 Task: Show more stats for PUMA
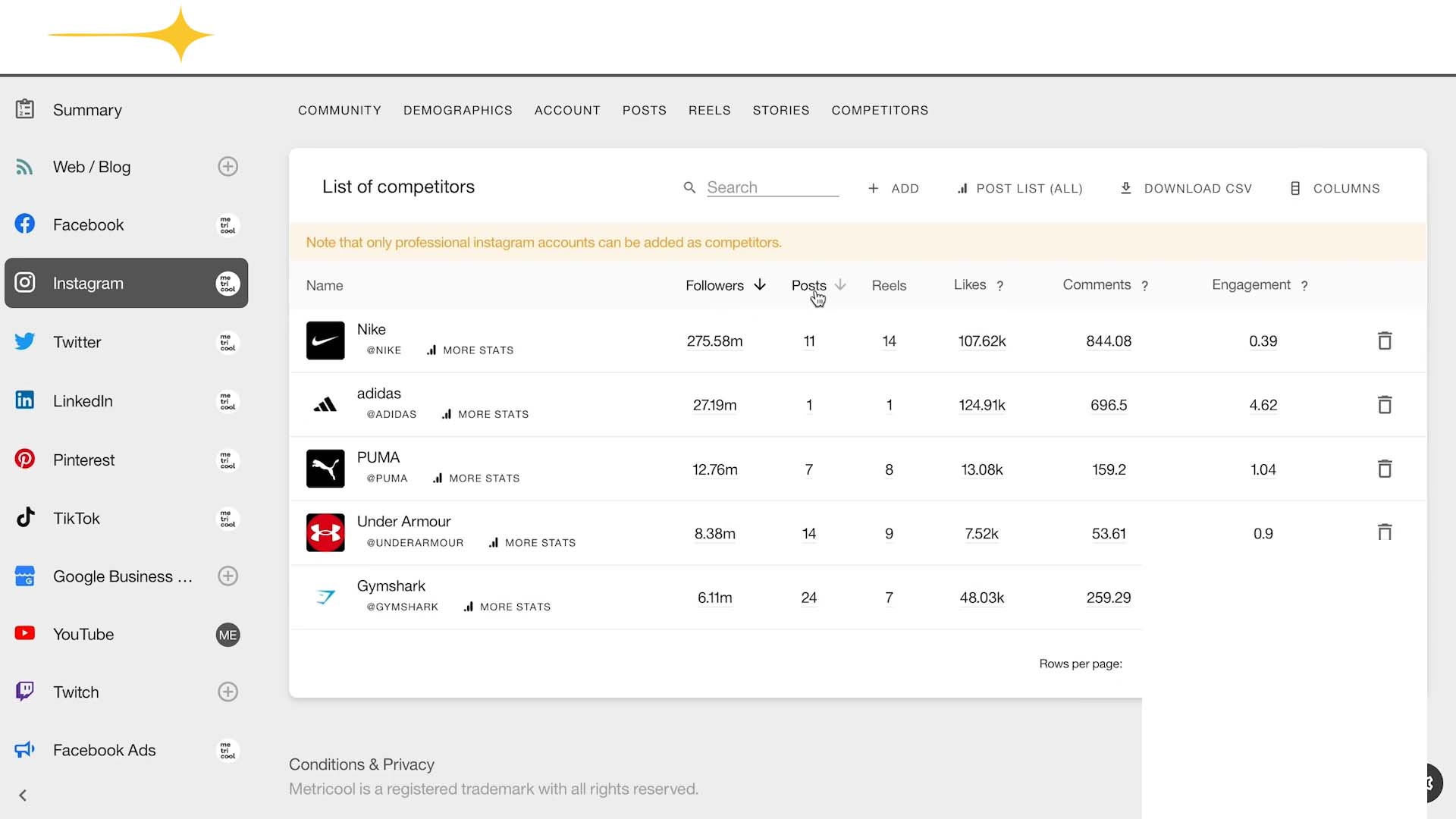[x=476, y=479]
